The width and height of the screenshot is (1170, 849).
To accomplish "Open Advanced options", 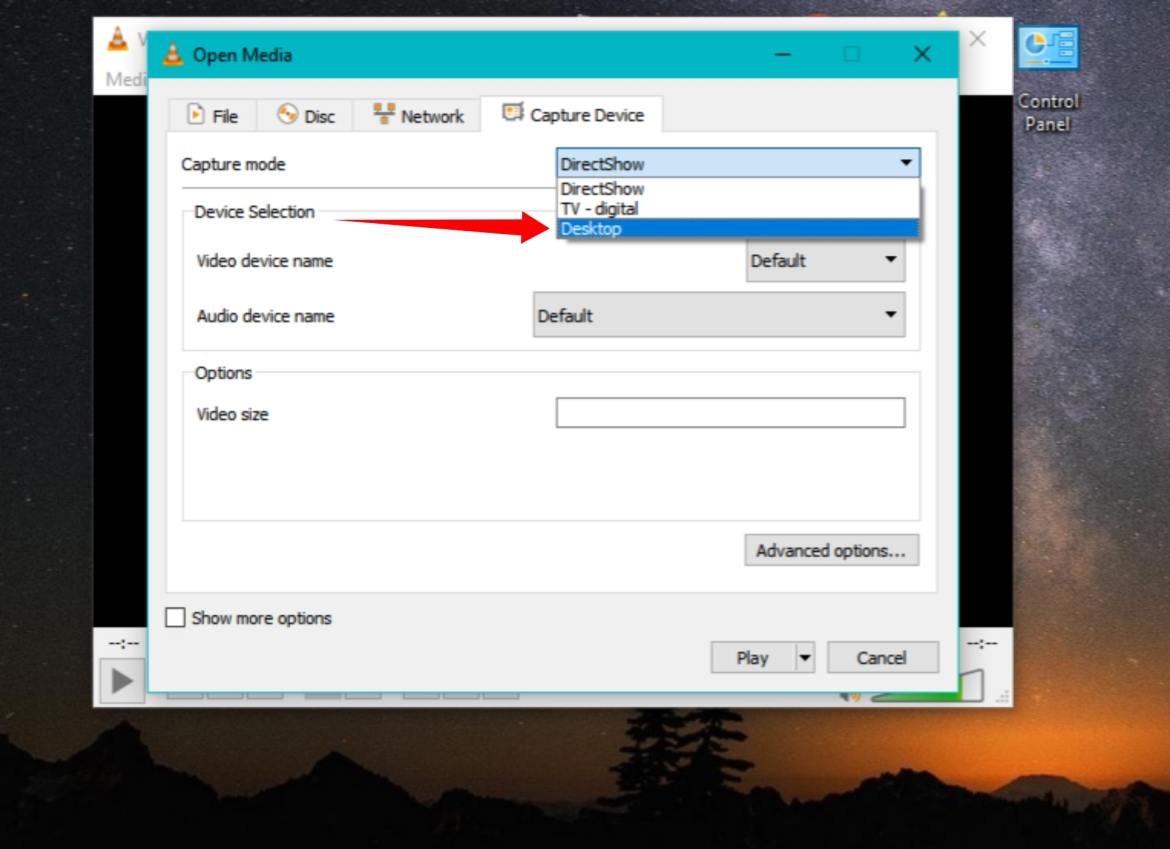I will (x=831, y=550).
